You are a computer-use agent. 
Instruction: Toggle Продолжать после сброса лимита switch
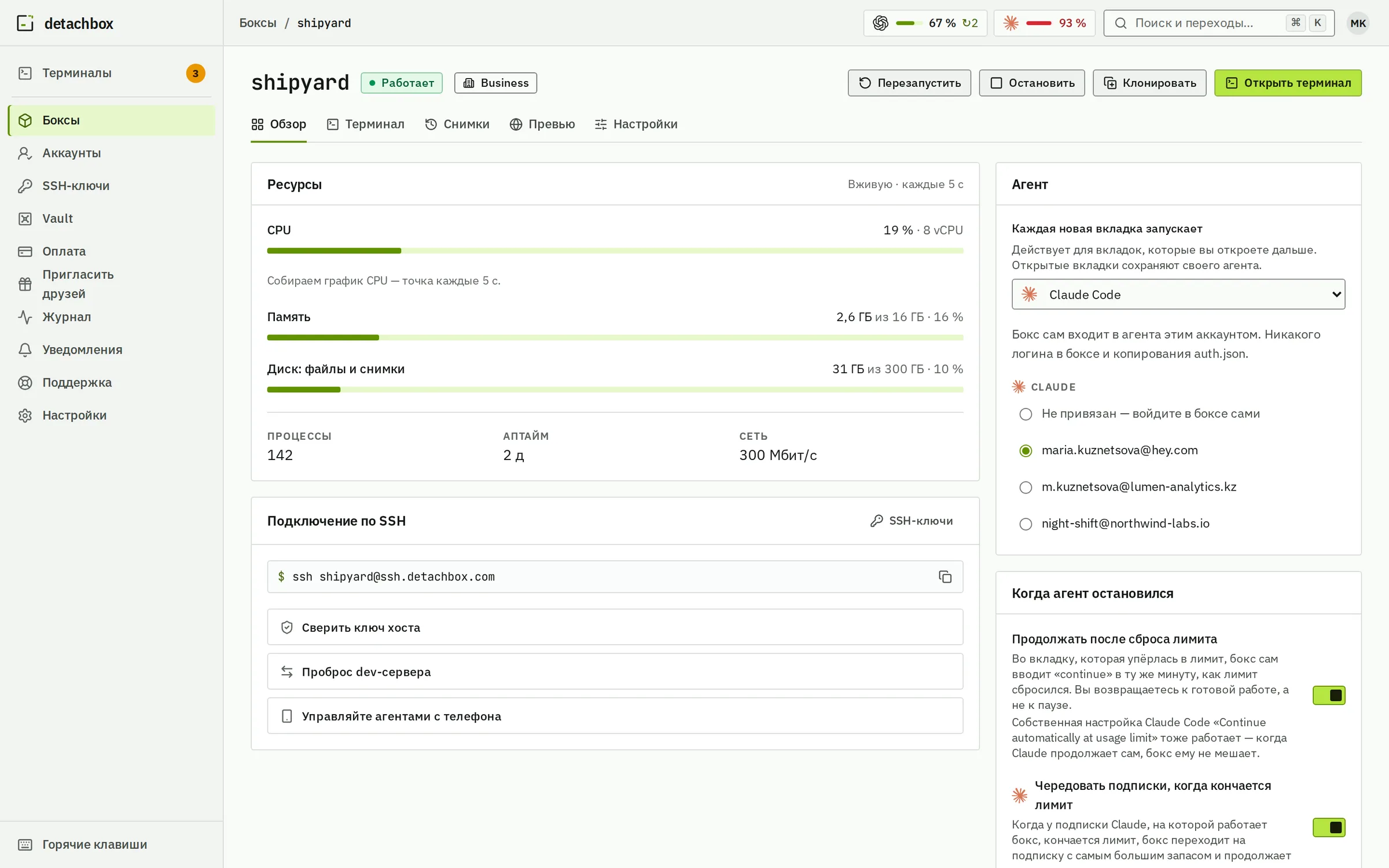(1329, 695)
